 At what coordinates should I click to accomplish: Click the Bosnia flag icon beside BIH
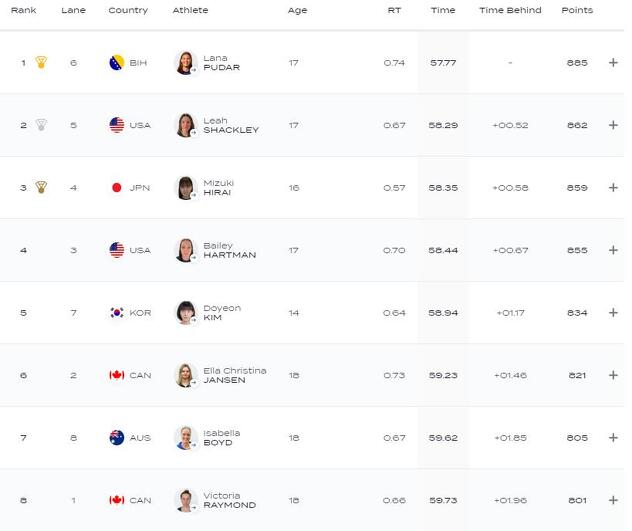[117, 62]
